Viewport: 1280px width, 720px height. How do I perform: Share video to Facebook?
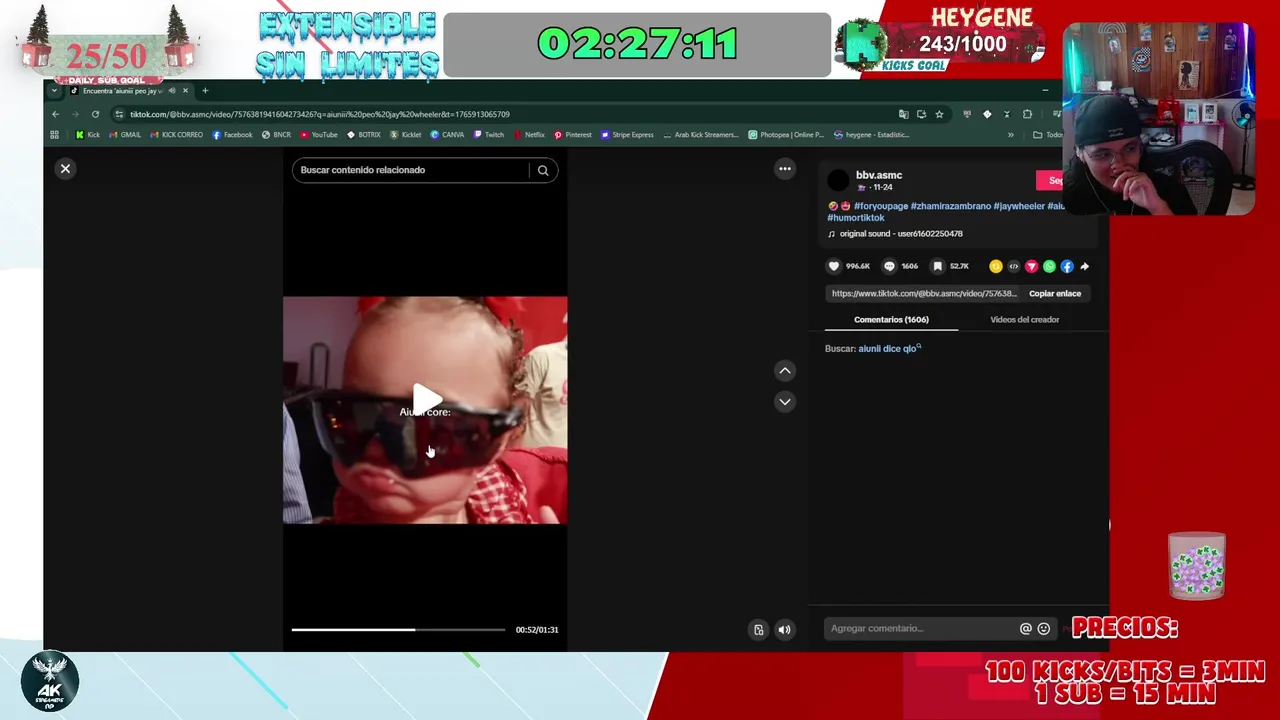[1067, 266]
